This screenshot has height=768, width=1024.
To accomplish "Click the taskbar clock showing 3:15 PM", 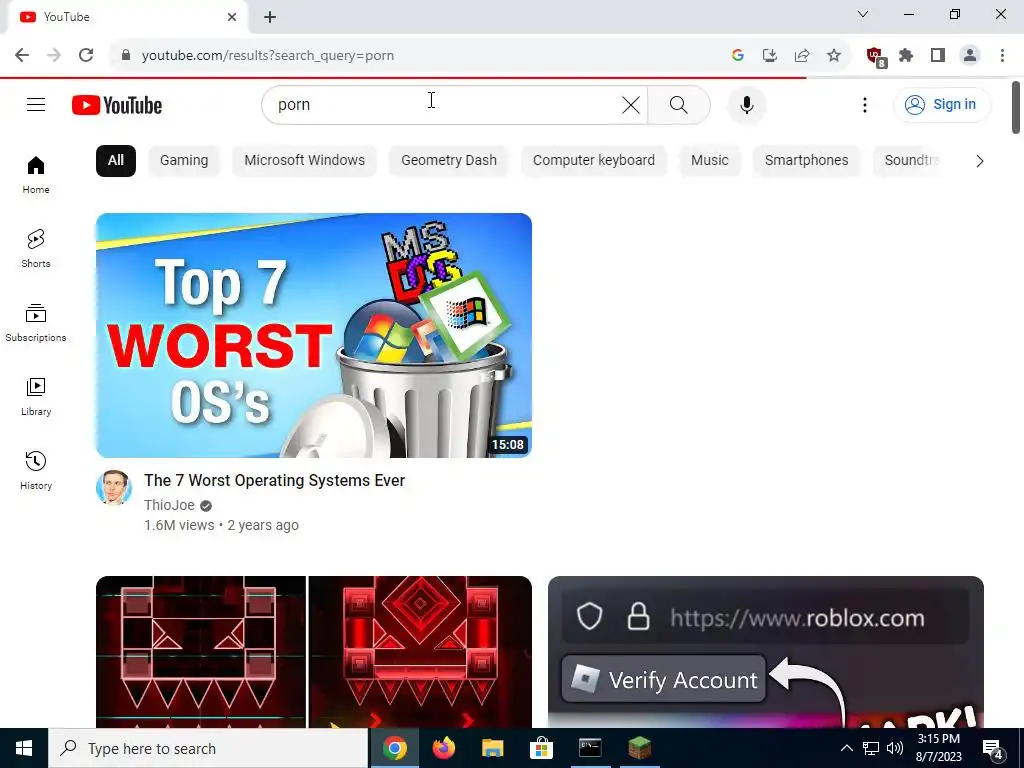I will (x=938, y=748).
